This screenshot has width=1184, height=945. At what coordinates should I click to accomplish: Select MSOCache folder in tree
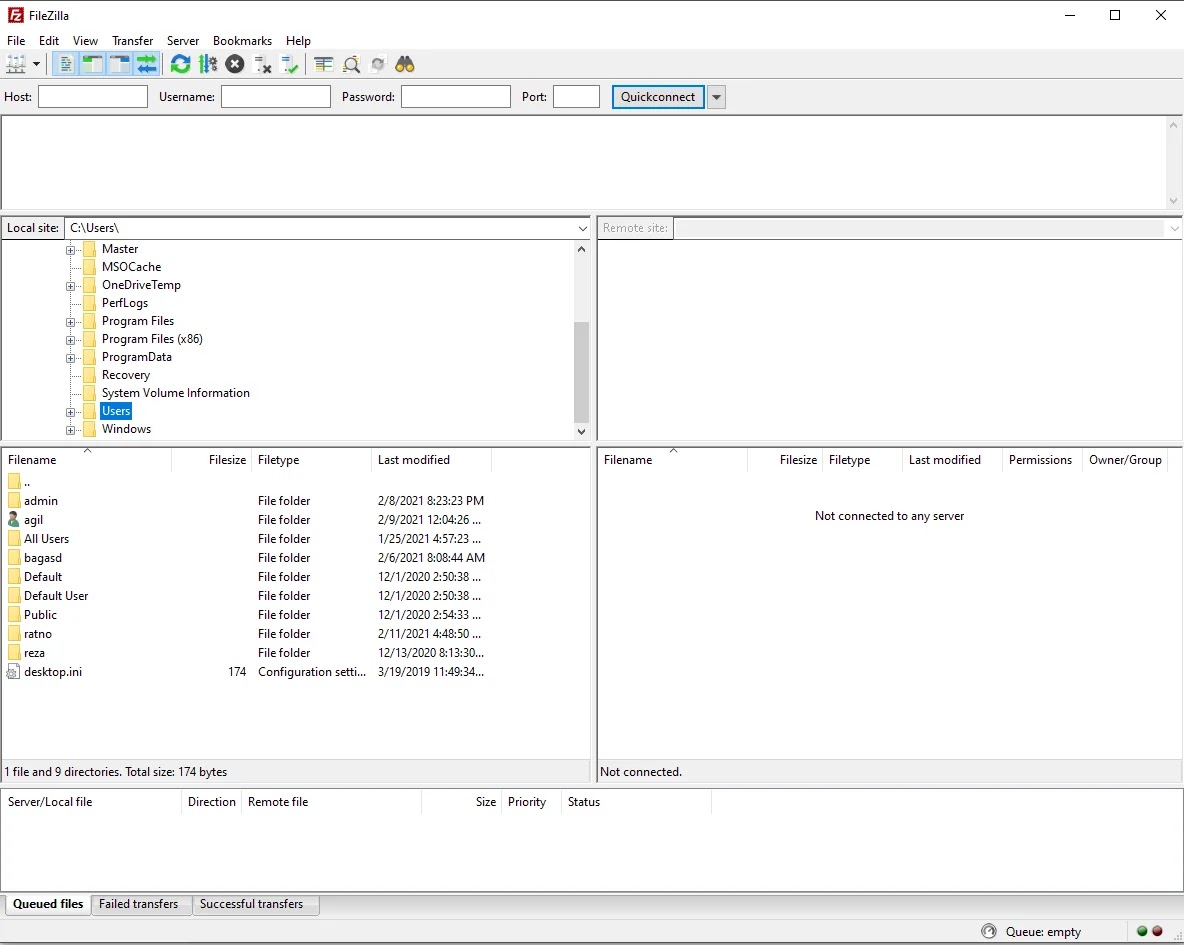click(x=131, y=267)
